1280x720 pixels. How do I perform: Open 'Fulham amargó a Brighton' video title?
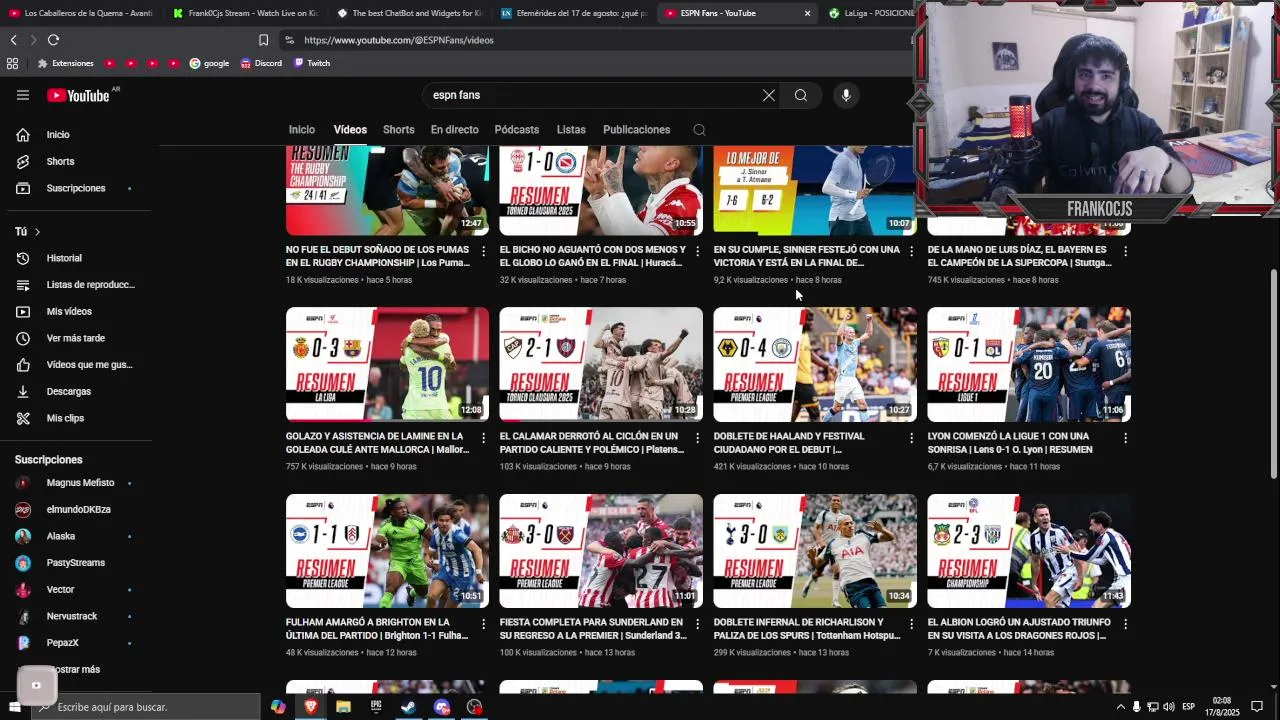378,629
